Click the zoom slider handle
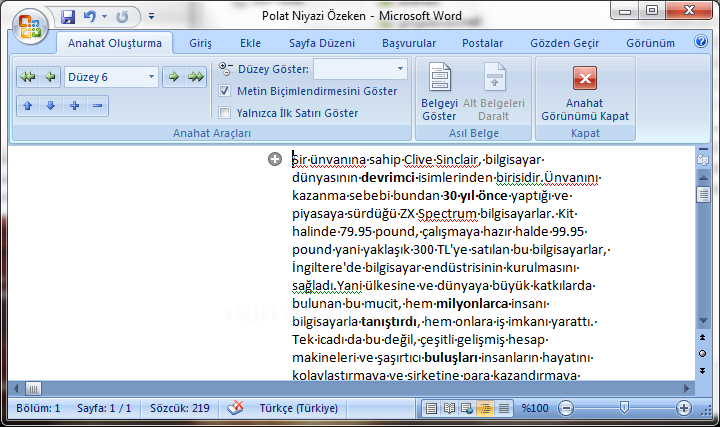 coord(624,407)
